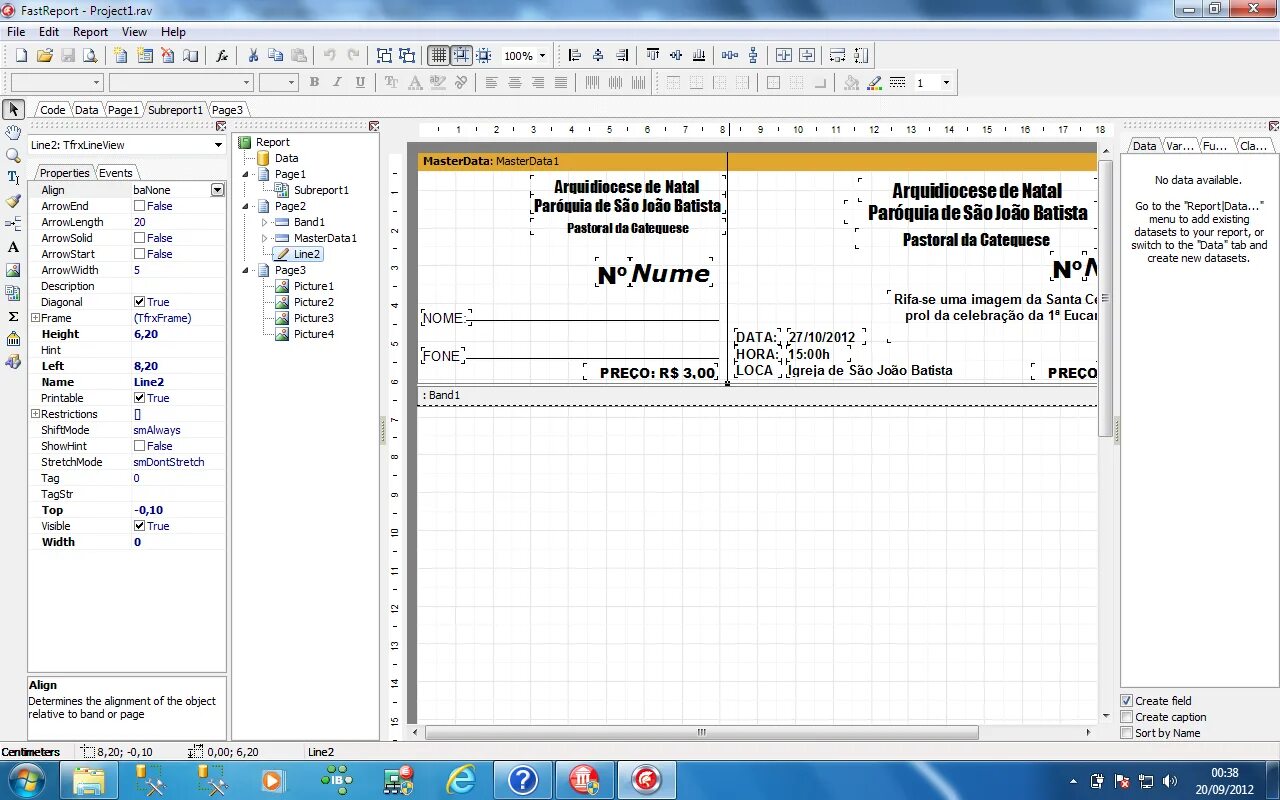Align left edges of objects

pyautogui.click(x=575, y=56)
